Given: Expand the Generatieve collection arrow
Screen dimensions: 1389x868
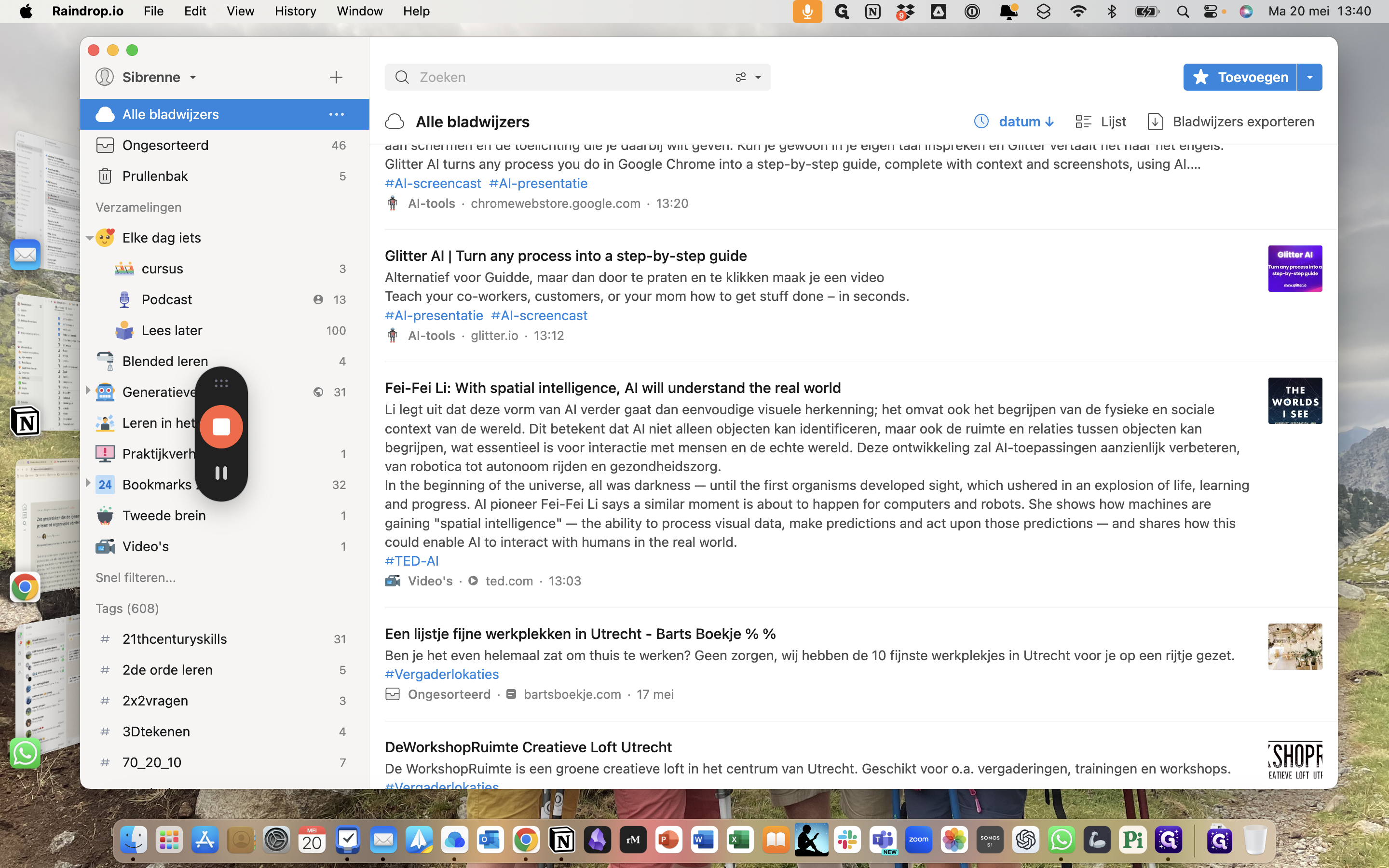Looking at the screenshot, I should 87,391.
